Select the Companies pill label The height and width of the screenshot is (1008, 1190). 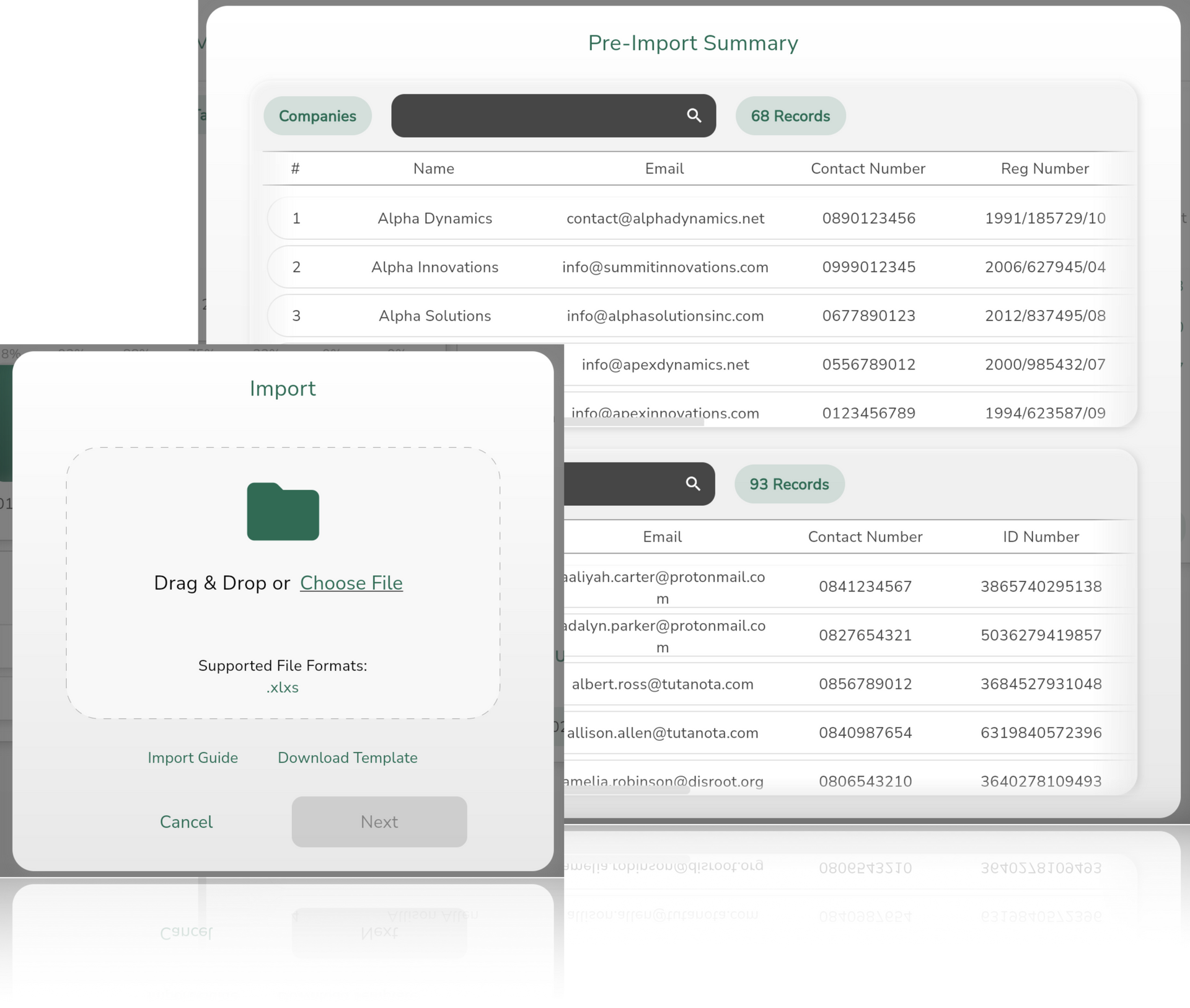(317, 116)
